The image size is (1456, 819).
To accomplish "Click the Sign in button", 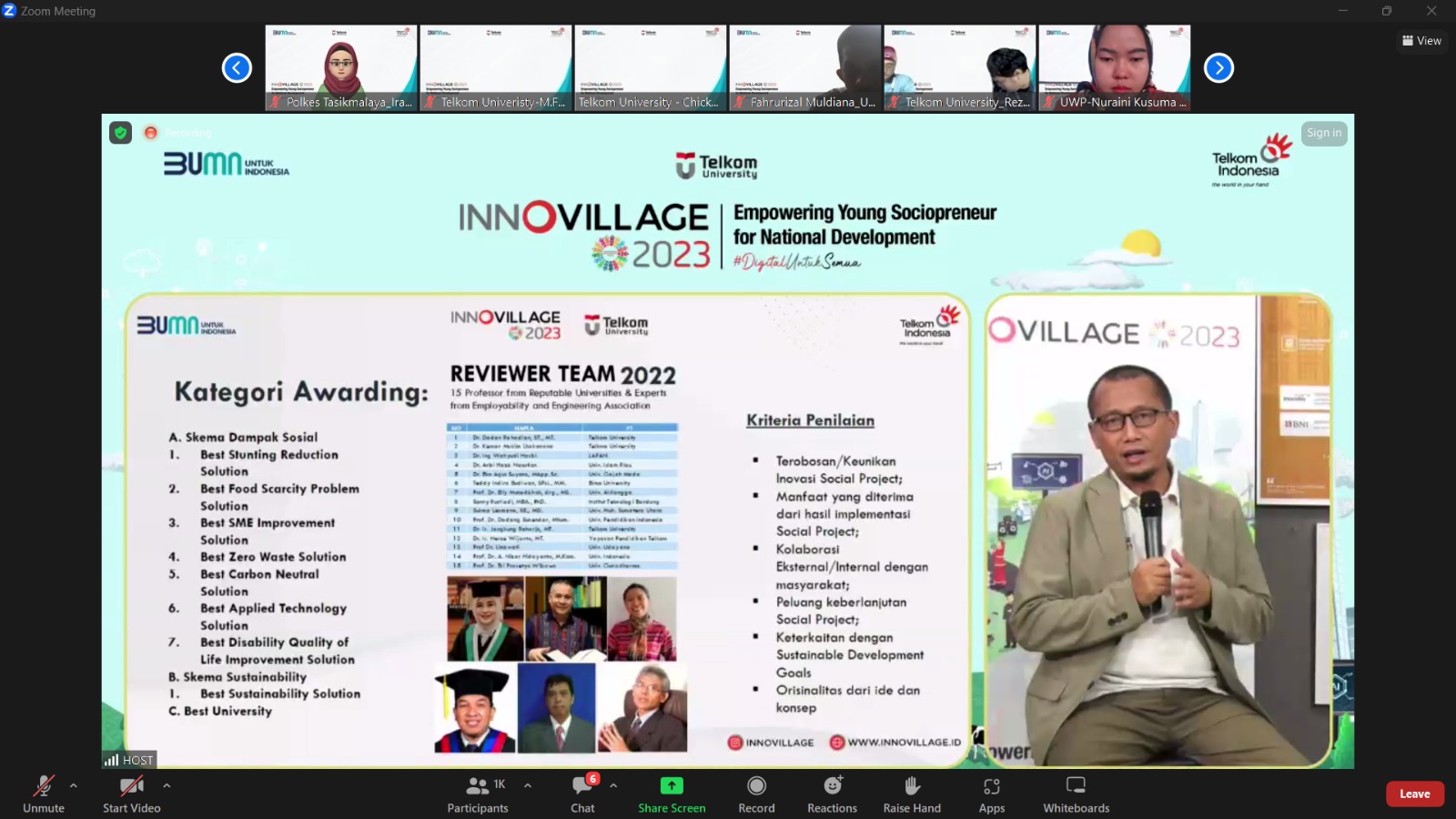I will coord(1324,133).
